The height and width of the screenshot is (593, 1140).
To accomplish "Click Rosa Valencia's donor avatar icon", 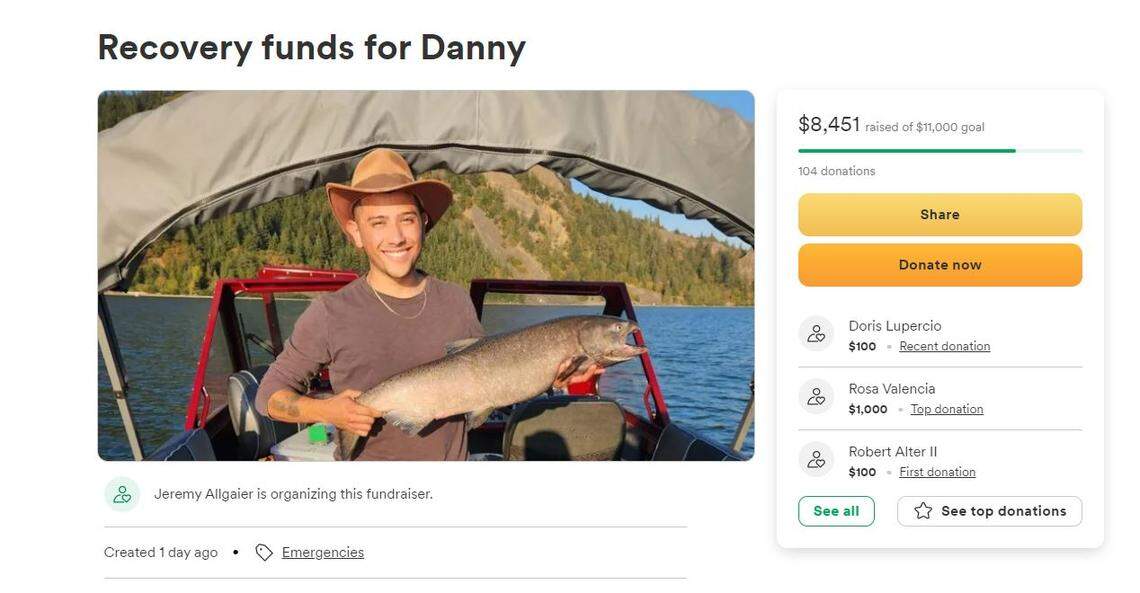I will [816, 396].
